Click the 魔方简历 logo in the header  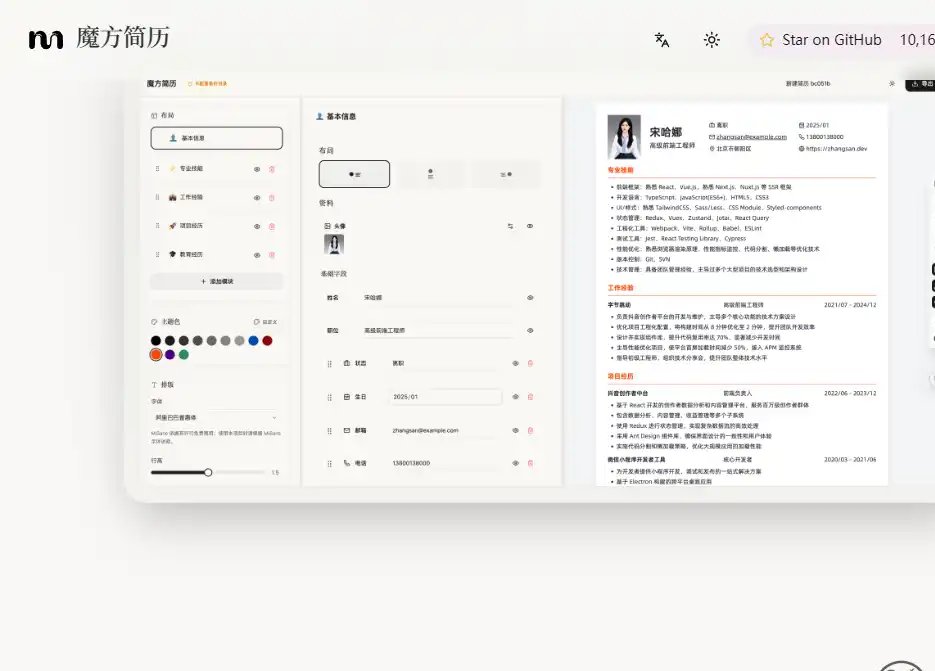99,38
